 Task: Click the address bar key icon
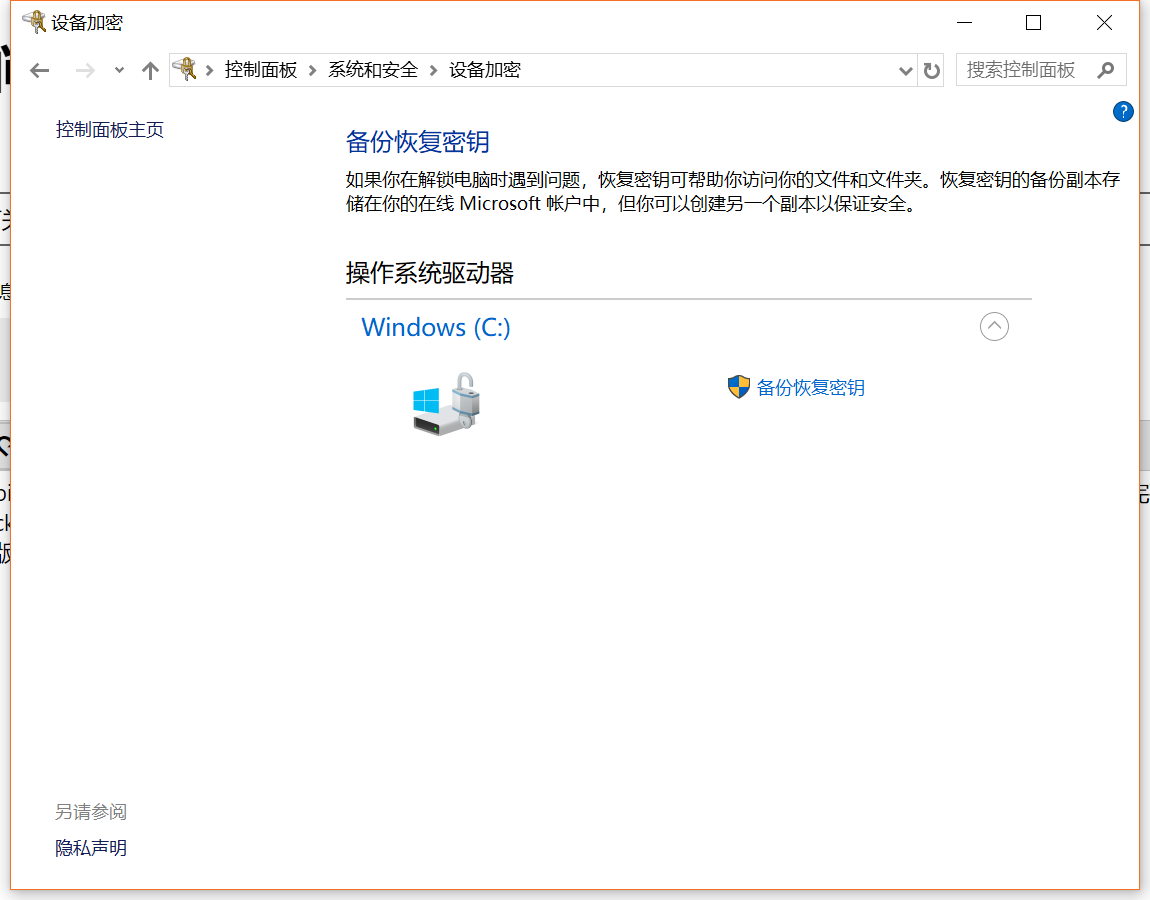[x=185, y=69]
